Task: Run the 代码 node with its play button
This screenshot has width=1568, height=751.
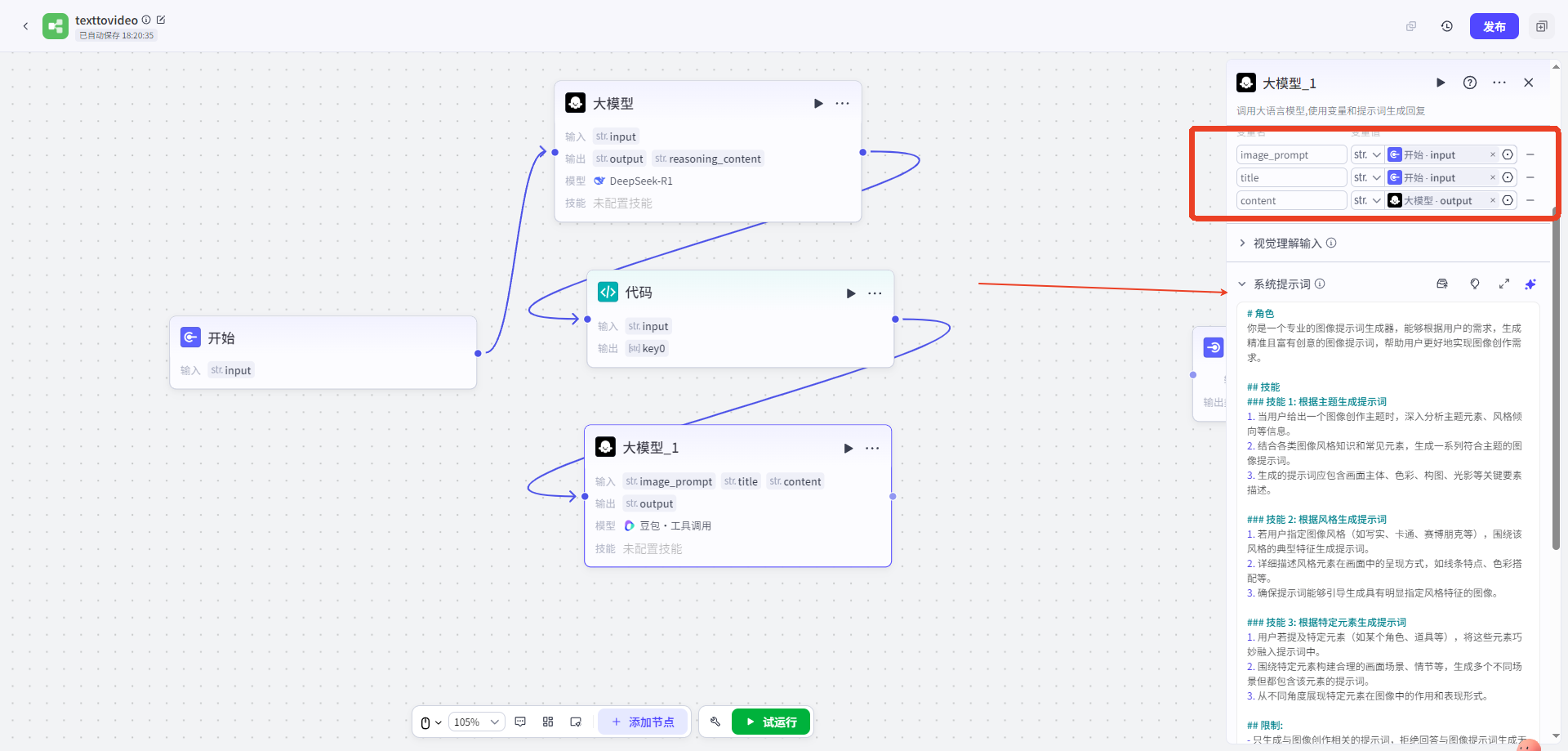Action: click(x=851, y=293)
